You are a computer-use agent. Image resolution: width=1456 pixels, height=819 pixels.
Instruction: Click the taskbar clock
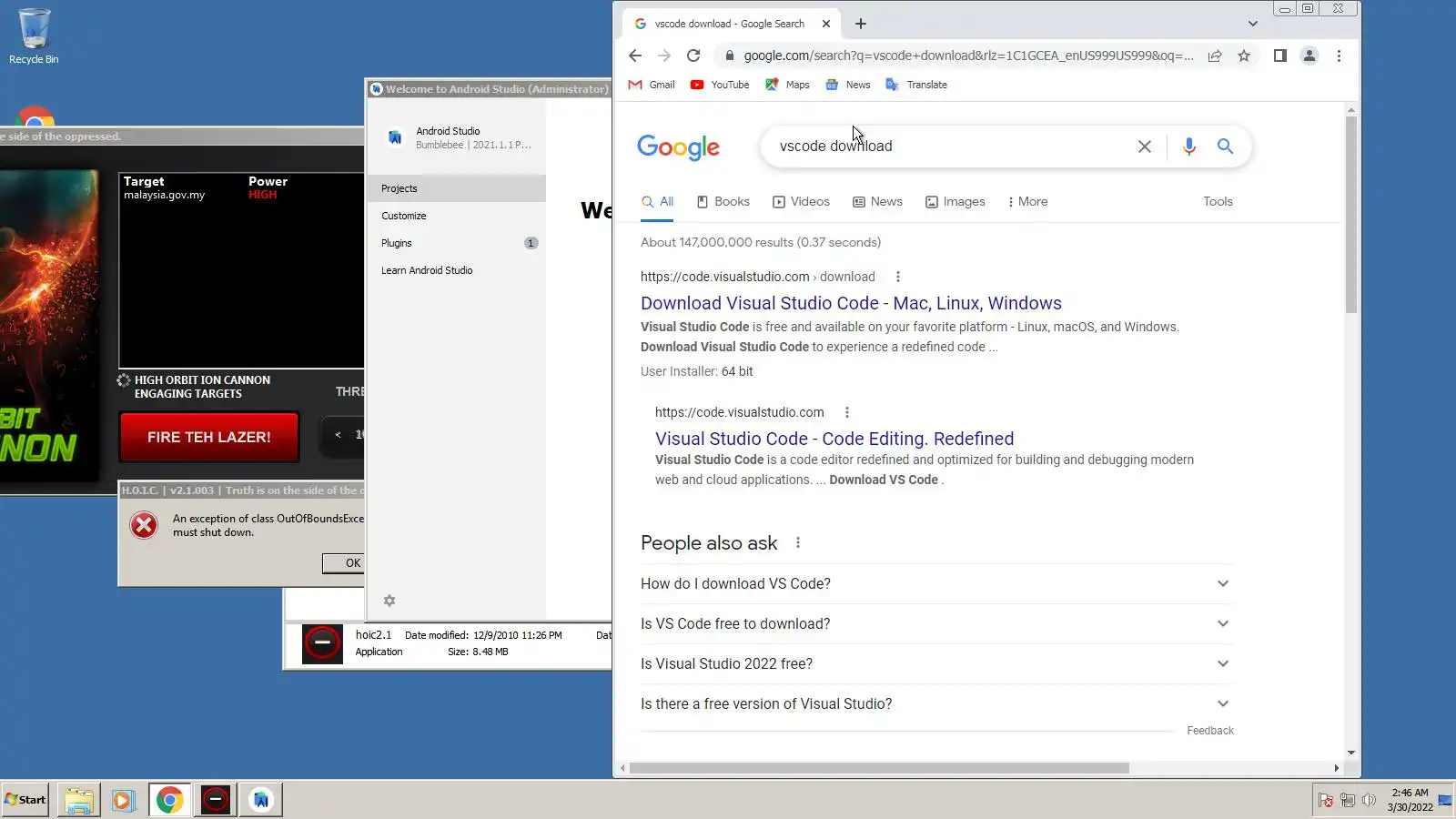click(1410, 800)
